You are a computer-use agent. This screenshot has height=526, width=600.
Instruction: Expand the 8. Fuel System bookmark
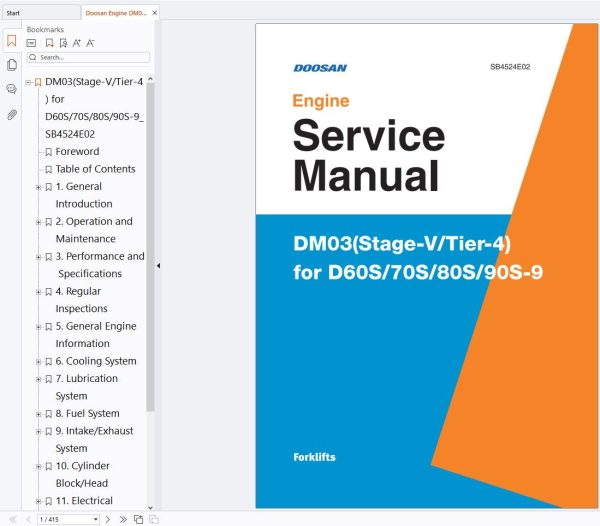click(39, 414)
